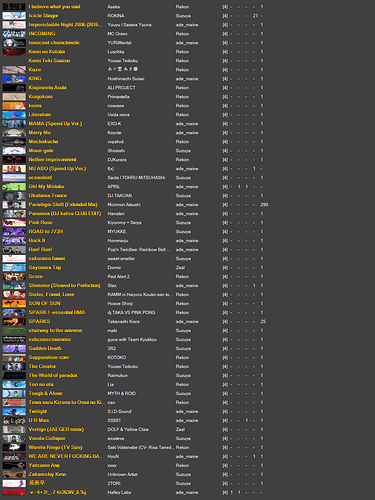Select the Halley Labs artist in last row

coord(119,493)
